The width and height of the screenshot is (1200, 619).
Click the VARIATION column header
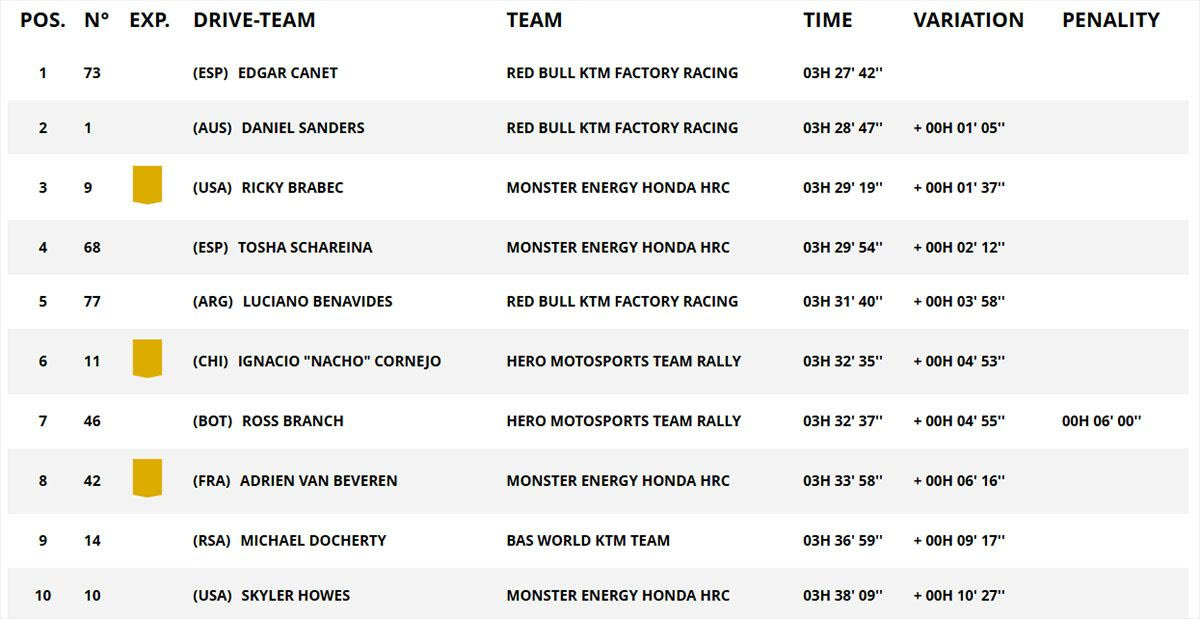point(968,20)
